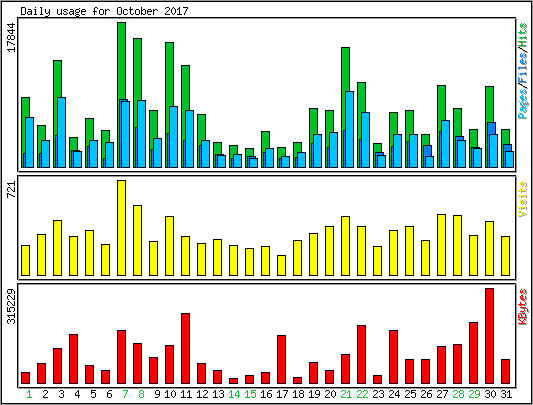Click the red KBytes bar for day 22
Screen dimensions: 533x405
362,354
